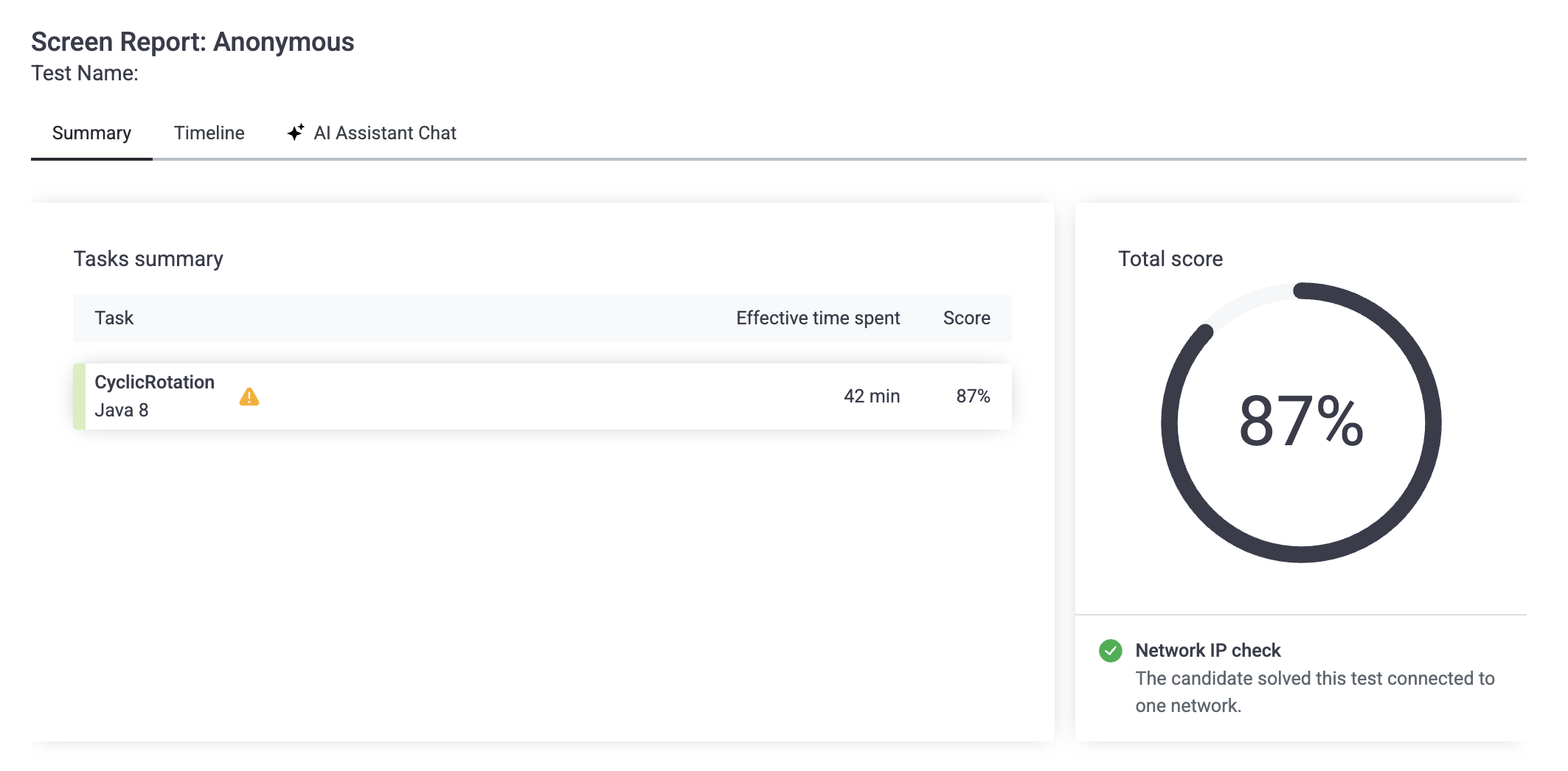1568x771 pixels.
Task: Click the AI Assistant sparkle icon
Action: [296, 133]
